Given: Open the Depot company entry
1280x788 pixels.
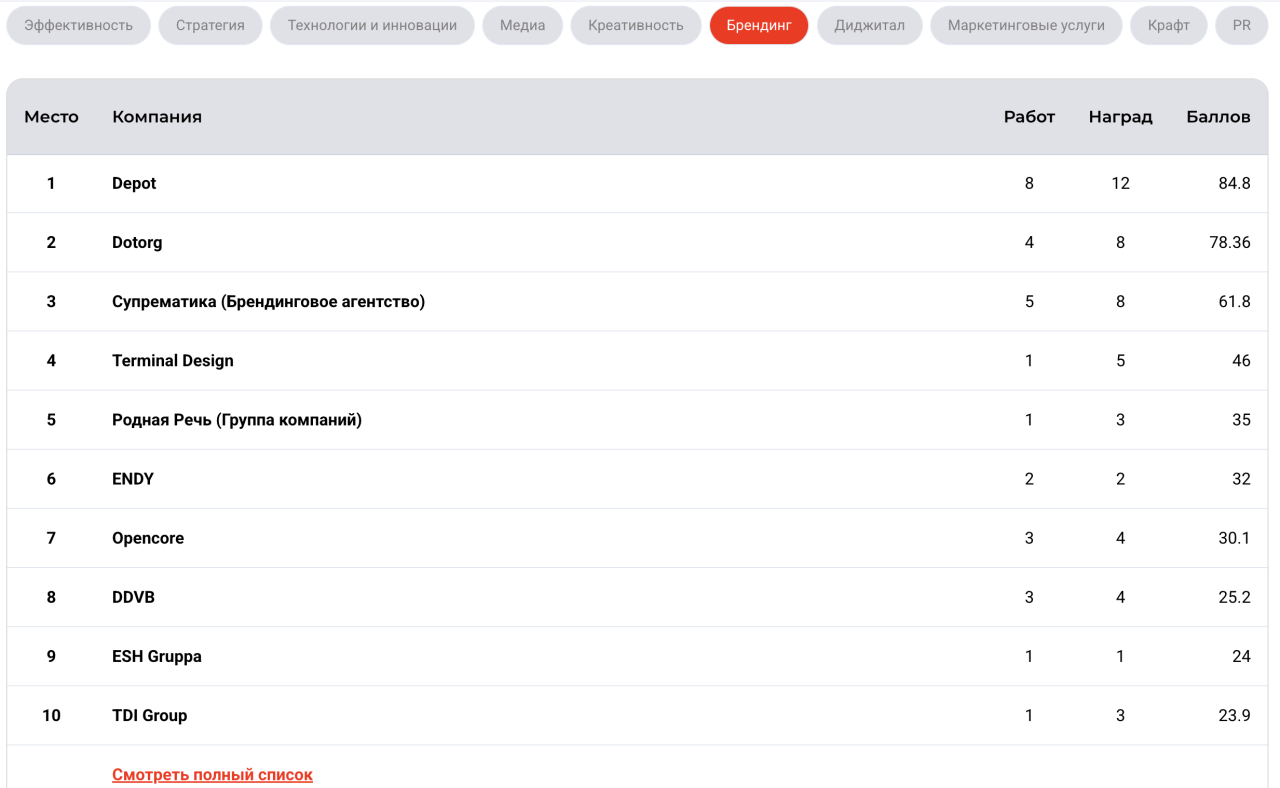Looking at the screenshot, I should (134, 183).
